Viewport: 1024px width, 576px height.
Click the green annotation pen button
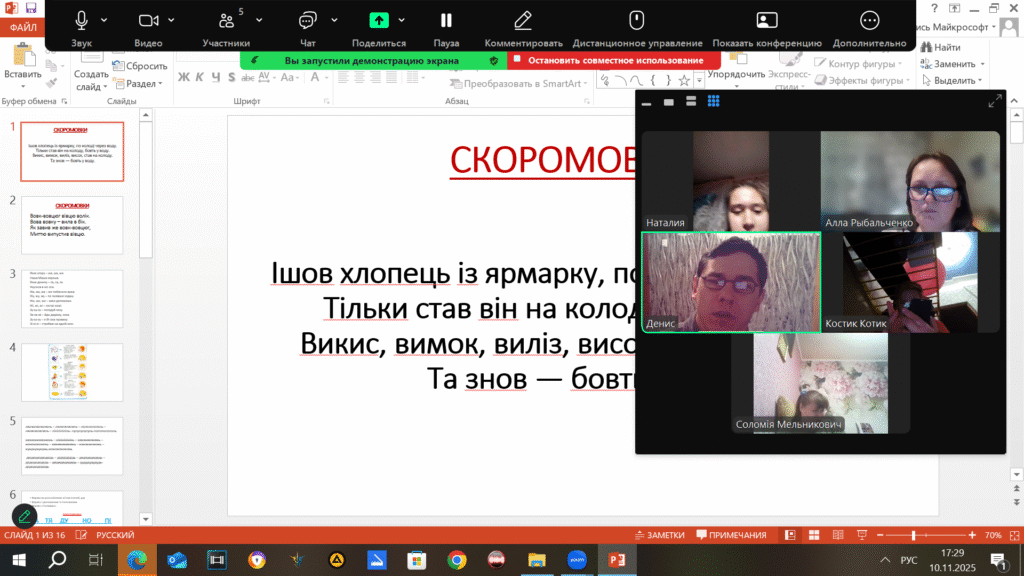24,516
